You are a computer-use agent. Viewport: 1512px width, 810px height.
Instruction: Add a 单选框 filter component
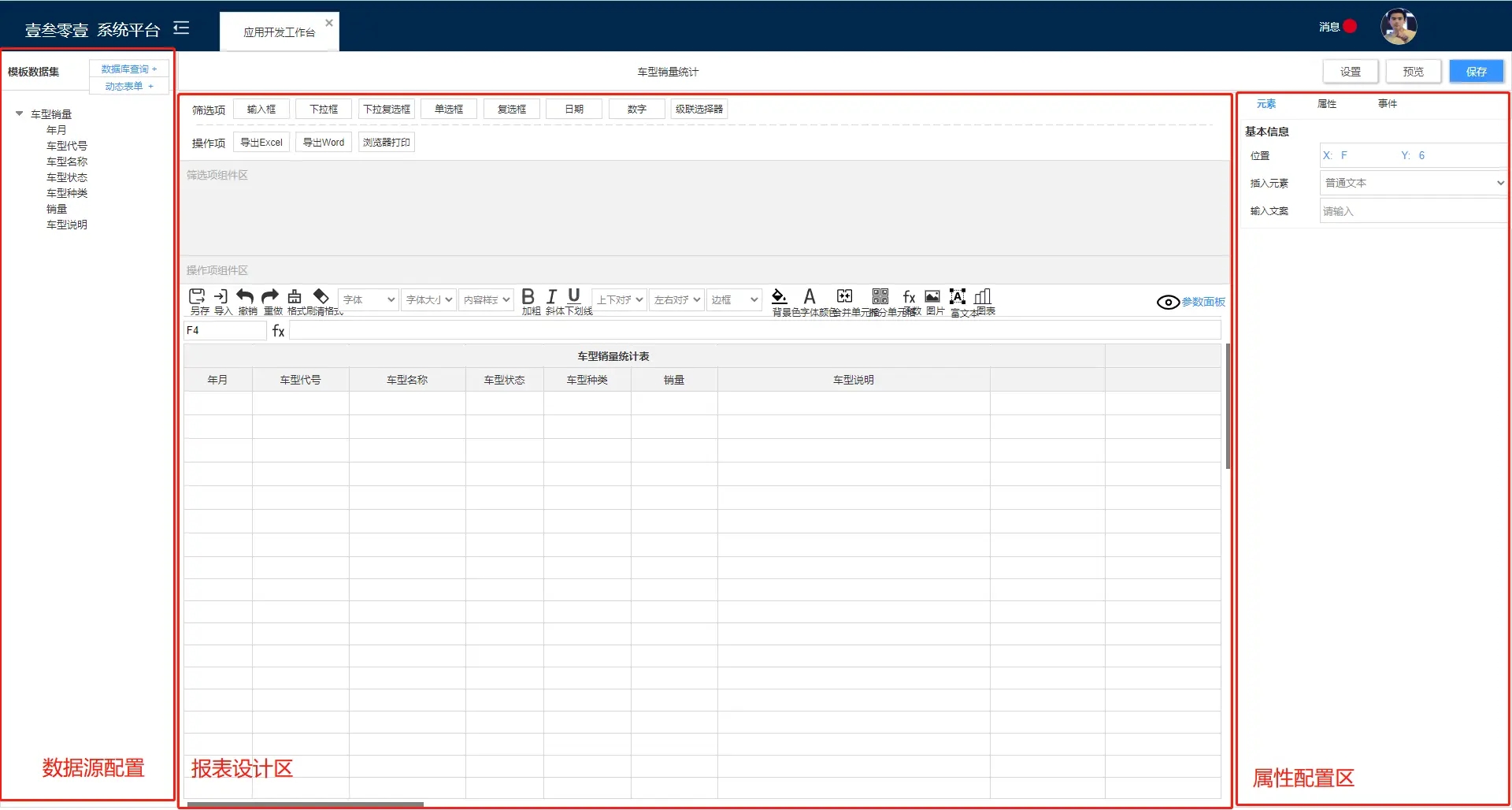click(x=449, y=110)
